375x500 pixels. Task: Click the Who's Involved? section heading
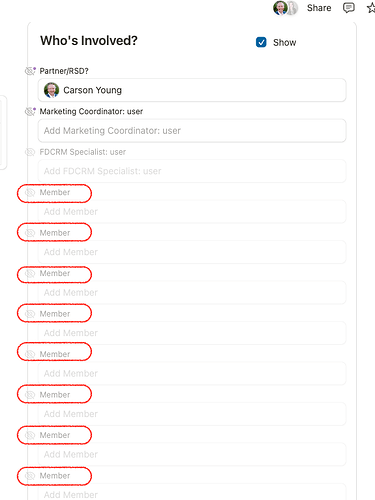(89, 41)
